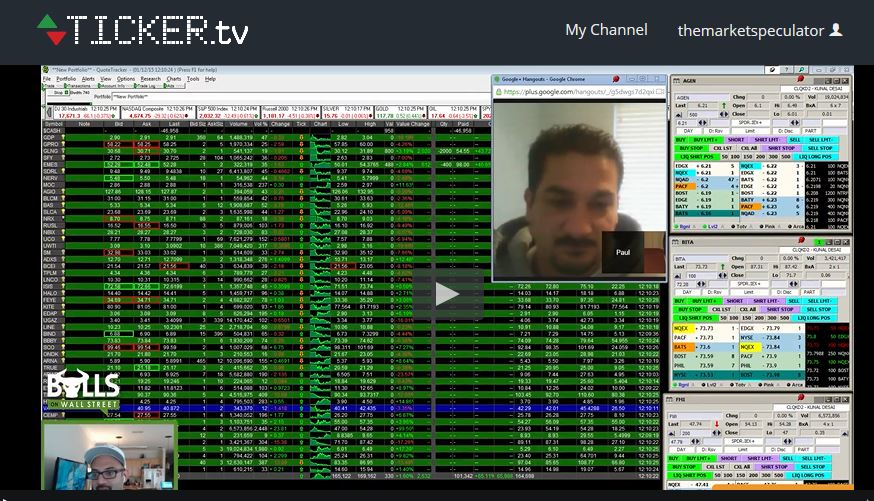The width and height of the screenshot is (874, 501).
Task: Open the Charts menu
Action: (x=174, y=79)
